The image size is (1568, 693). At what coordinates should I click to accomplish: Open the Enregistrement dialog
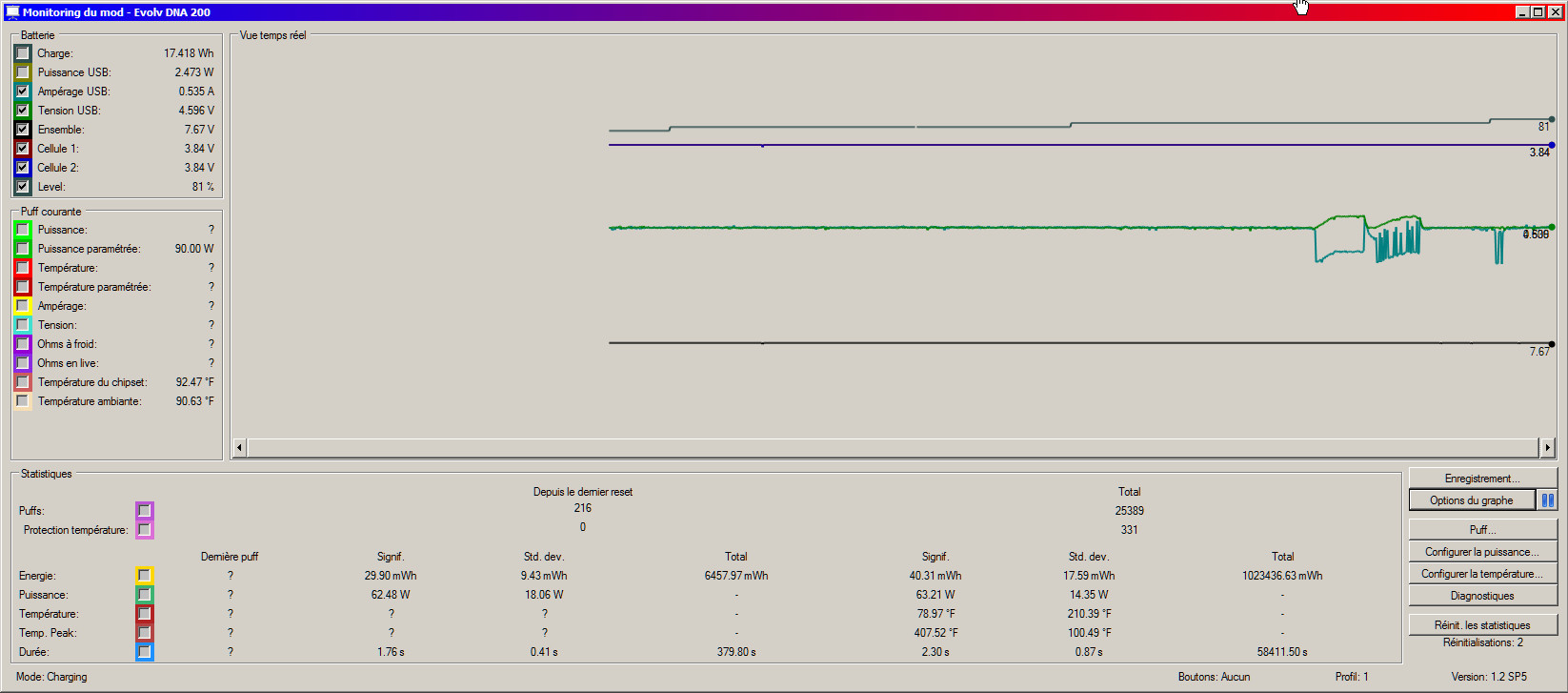pyautogui.click(x=1481, y=479)
